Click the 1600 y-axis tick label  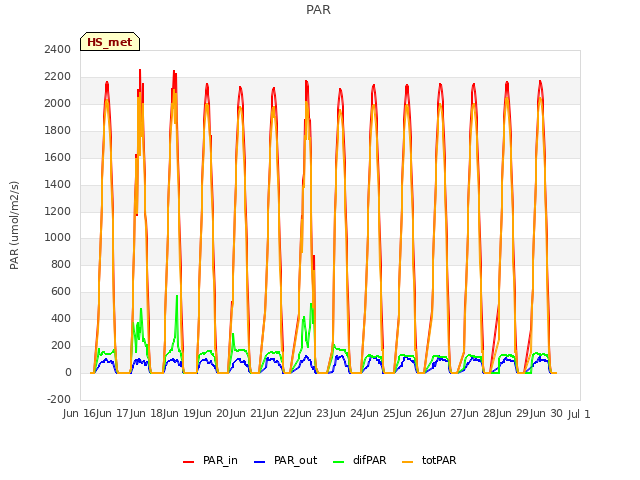coord(58,157)
